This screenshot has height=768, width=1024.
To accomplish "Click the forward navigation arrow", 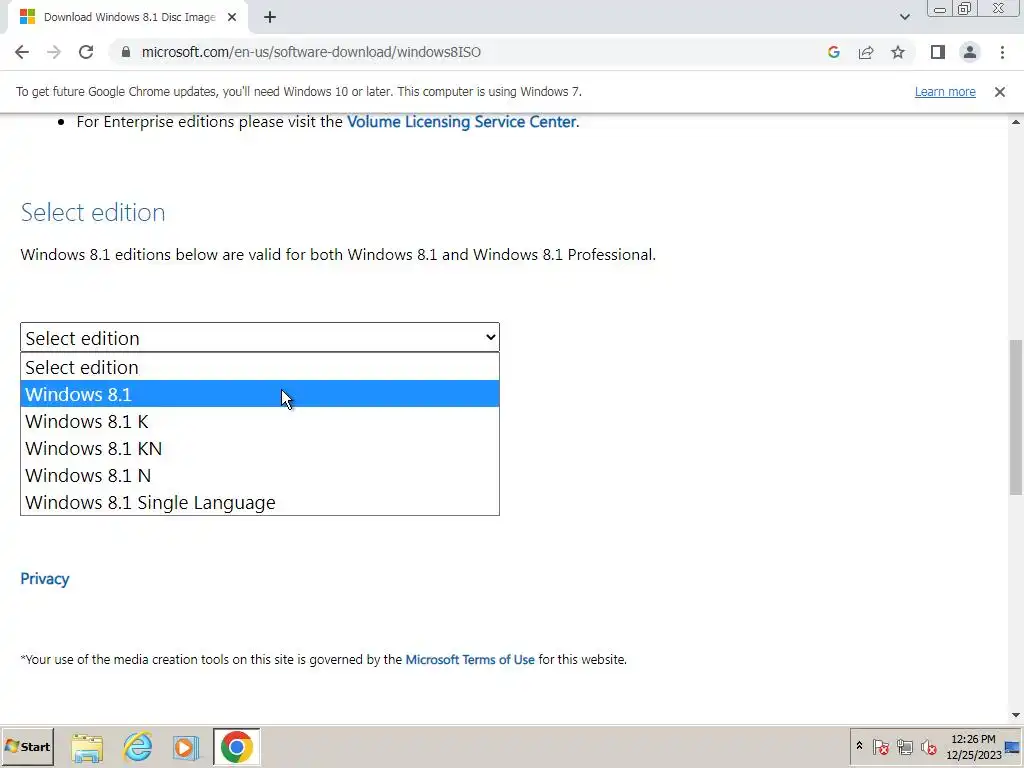I will tap(54, 52).
